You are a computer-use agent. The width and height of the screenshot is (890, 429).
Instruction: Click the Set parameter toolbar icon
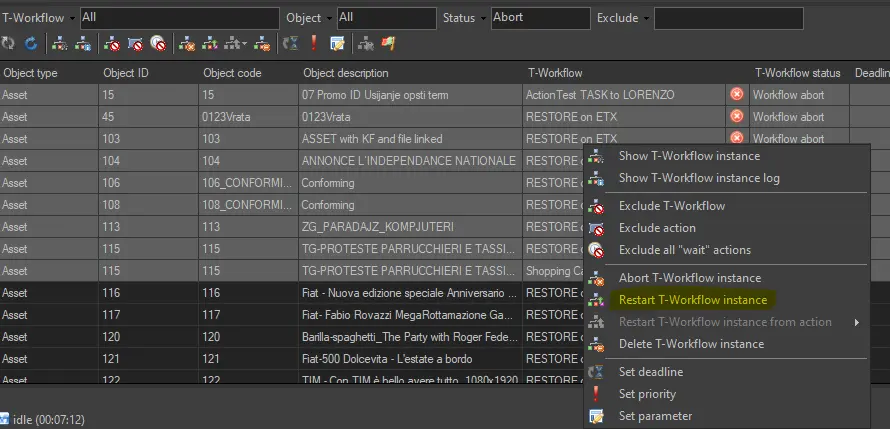coord(338,43)
